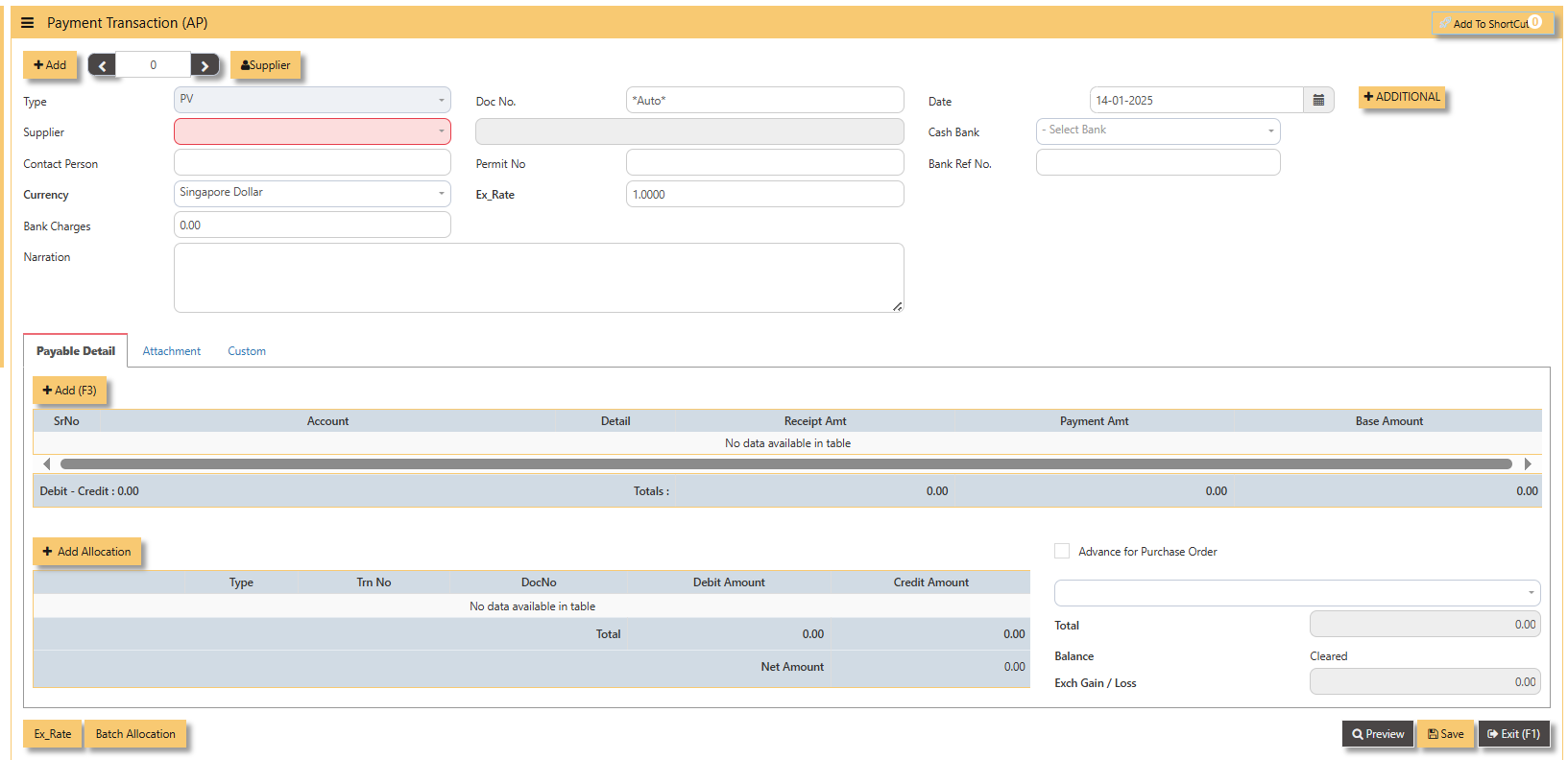The image size is (1568, 760).
Task: Switch to the Custom tab
Action: pos(247,351)
